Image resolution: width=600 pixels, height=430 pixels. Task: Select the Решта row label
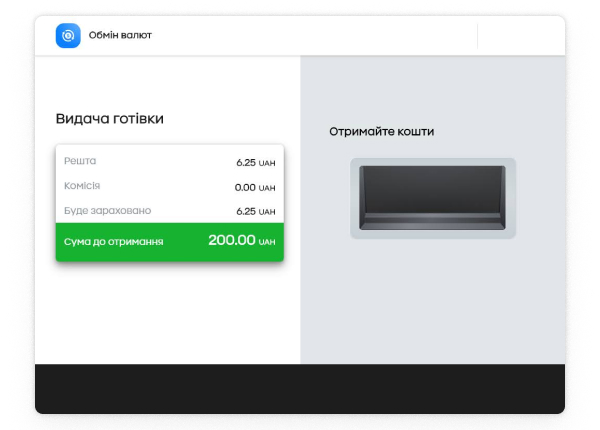tap(80, 161)
